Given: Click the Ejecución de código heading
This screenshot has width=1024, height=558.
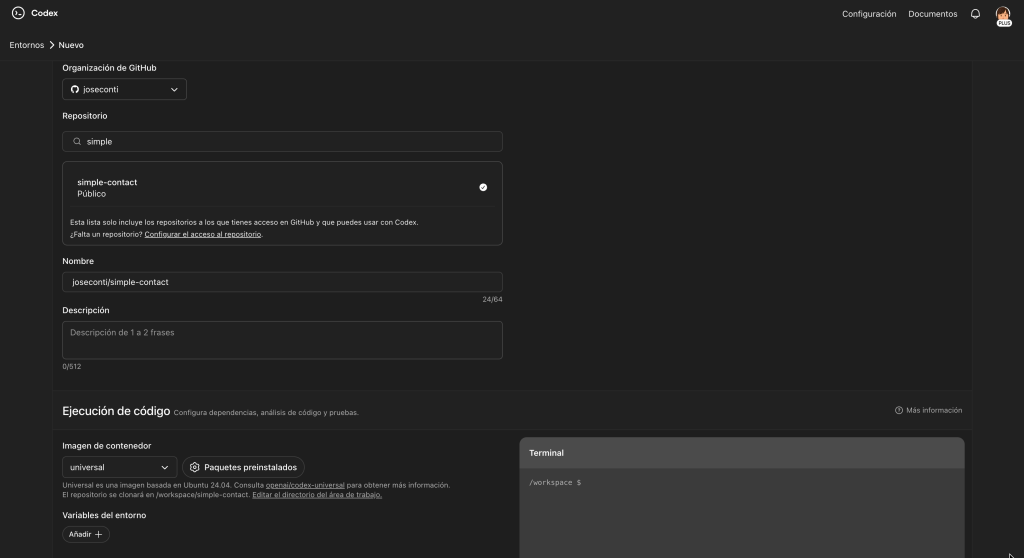Looking at the screenshot, I should (x=116, y=411).
